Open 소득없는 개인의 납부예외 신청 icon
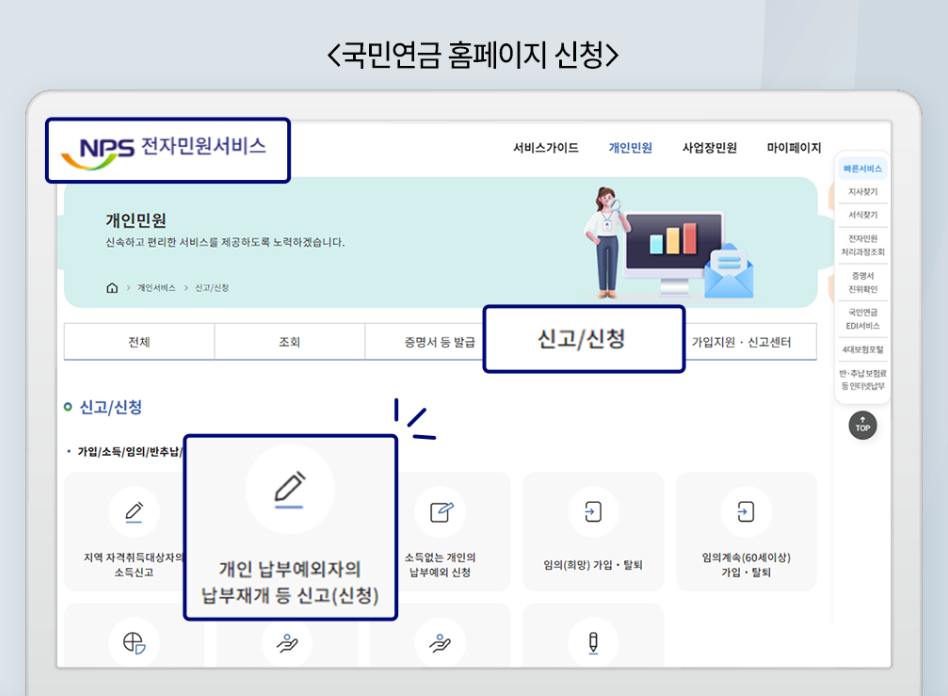 pos(440,512)
